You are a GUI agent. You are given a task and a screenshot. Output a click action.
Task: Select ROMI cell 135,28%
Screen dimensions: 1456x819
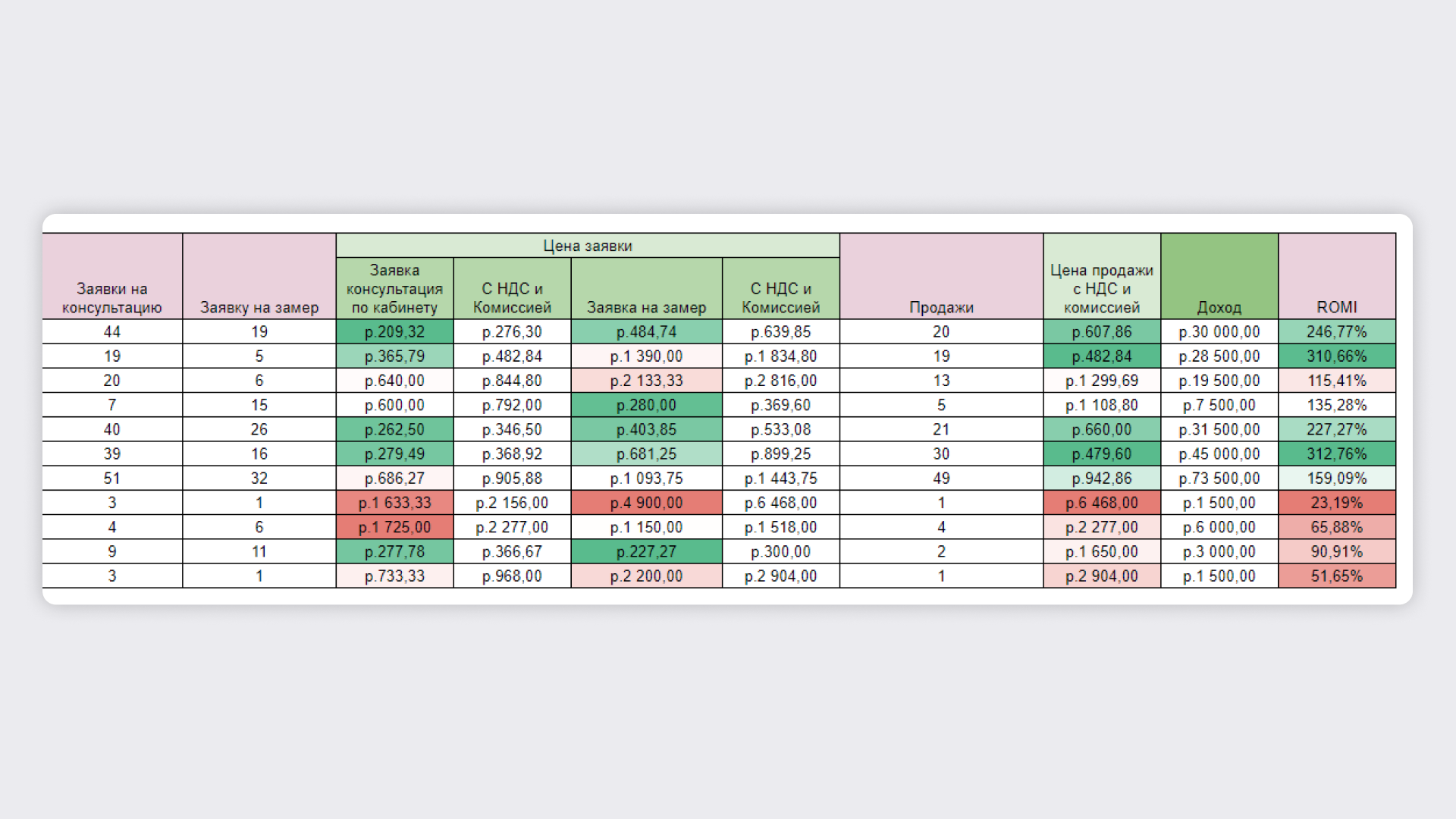(x=1337, y=405)
